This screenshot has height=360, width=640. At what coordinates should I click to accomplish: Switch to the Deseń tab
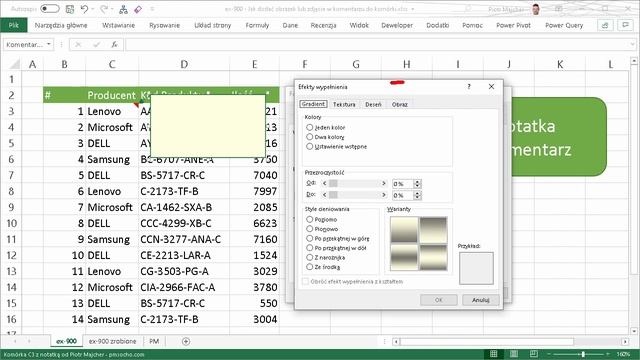click(x=373, y=104)
